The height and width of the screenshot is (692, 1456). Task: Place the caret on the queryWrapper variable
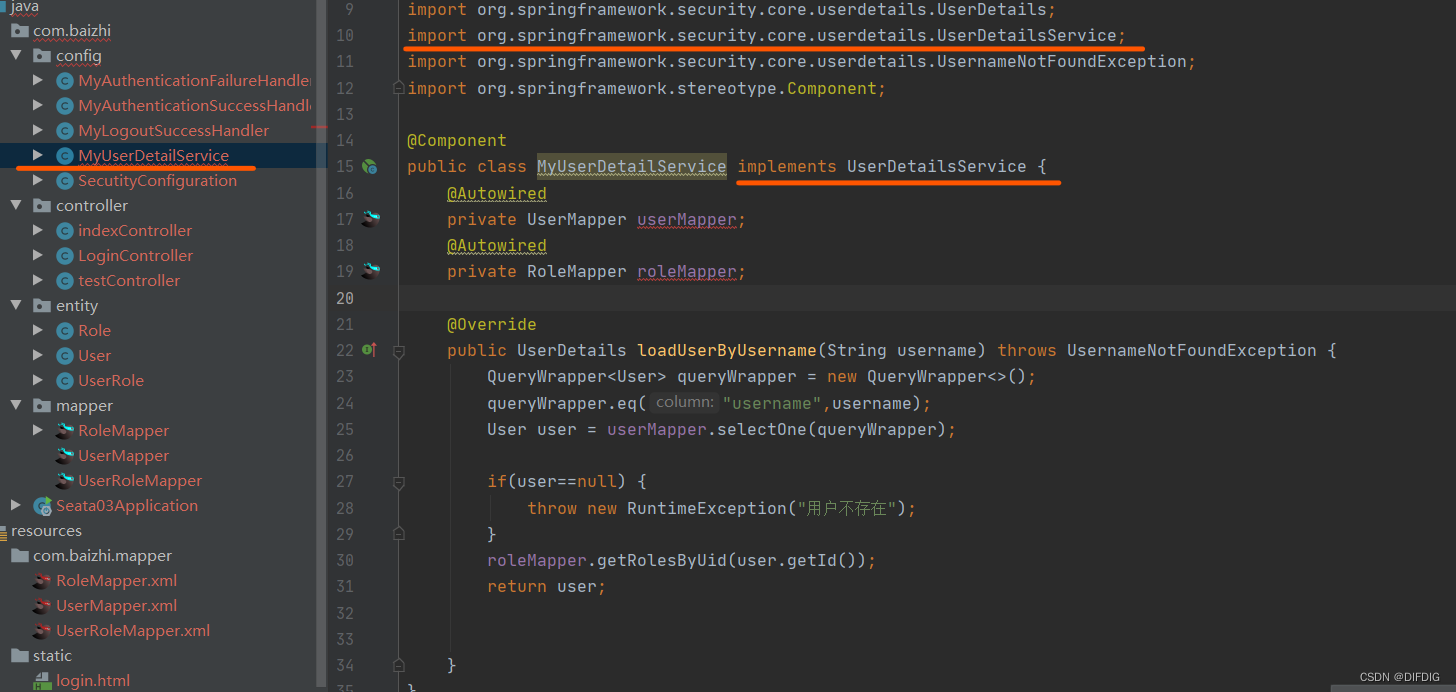[736, 376]
